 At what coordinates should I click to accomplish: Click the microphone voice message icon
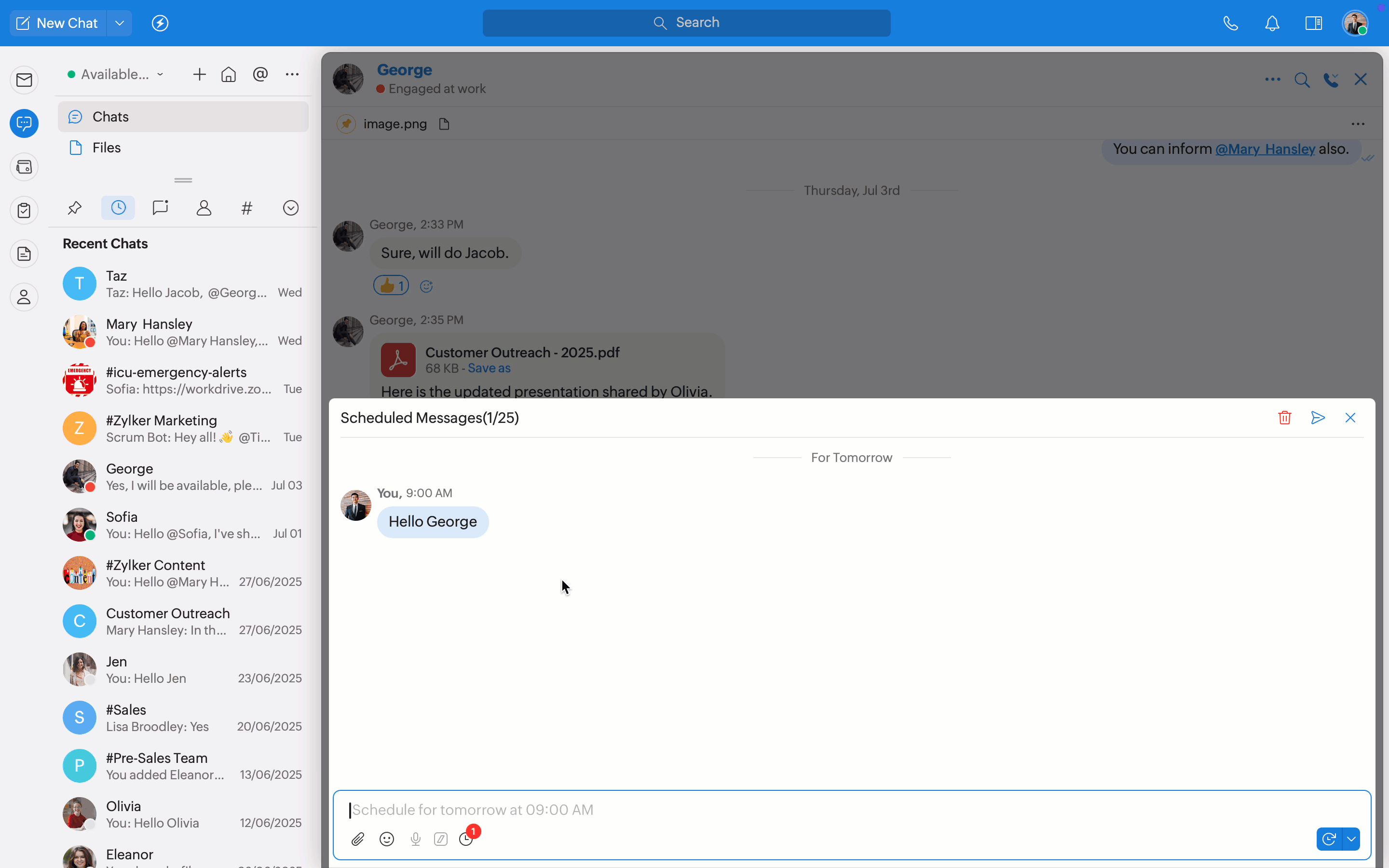pos(416,839)
